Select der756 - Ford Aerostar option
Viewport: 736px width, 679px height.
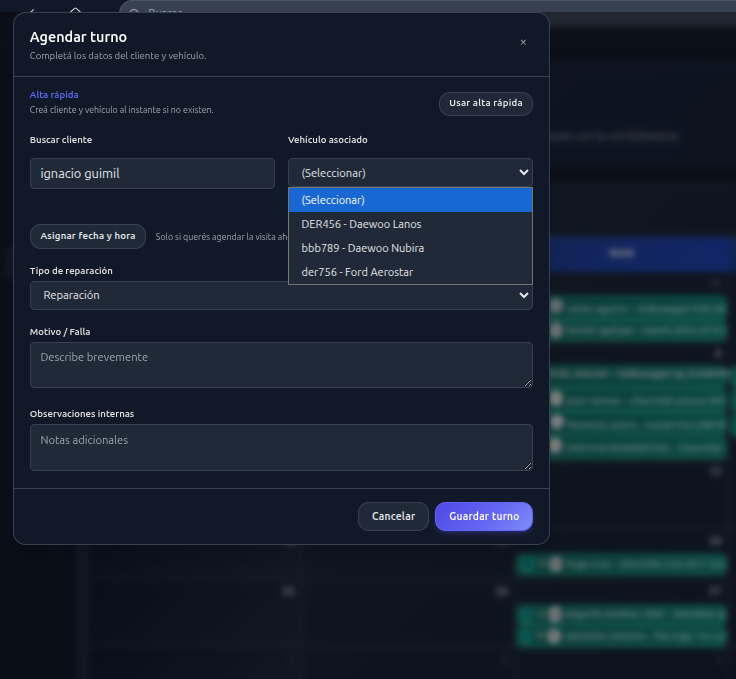(x=410, y=272)
